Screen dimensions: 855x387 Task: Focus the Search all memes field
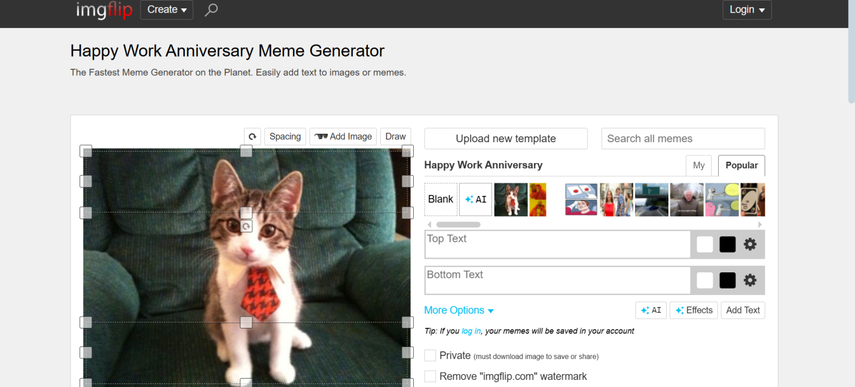683,138
